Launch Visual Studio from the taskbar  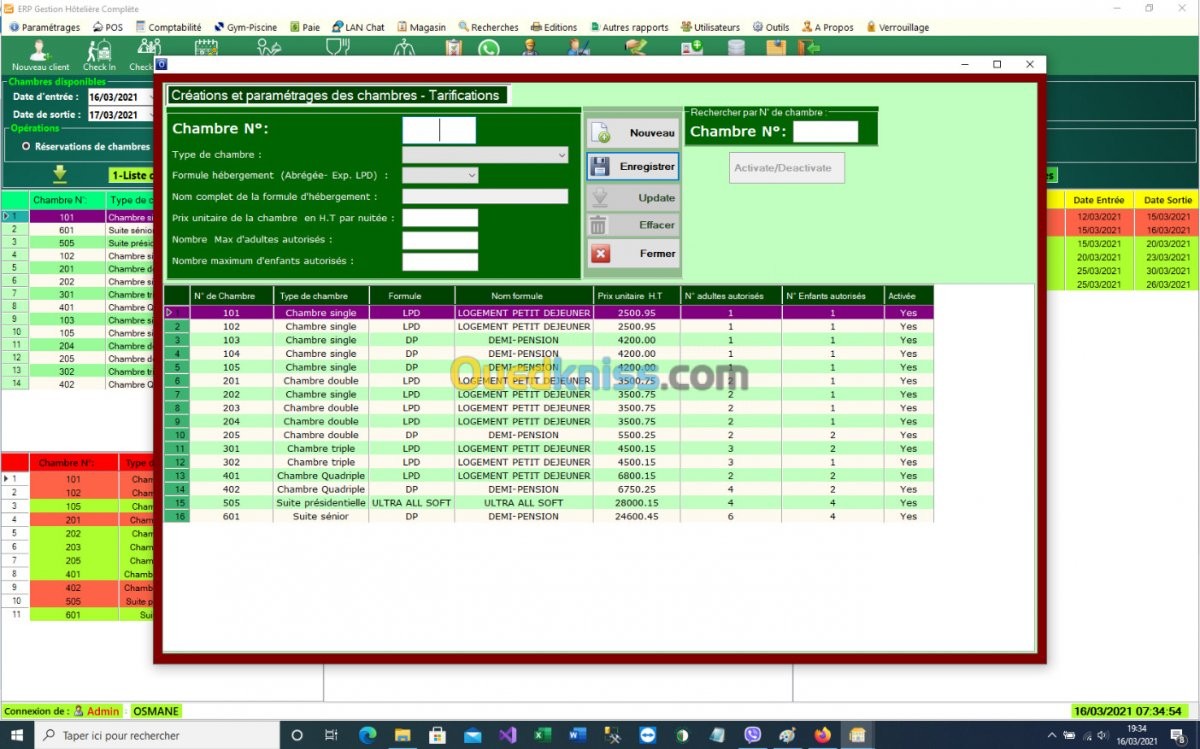point(507,735)
